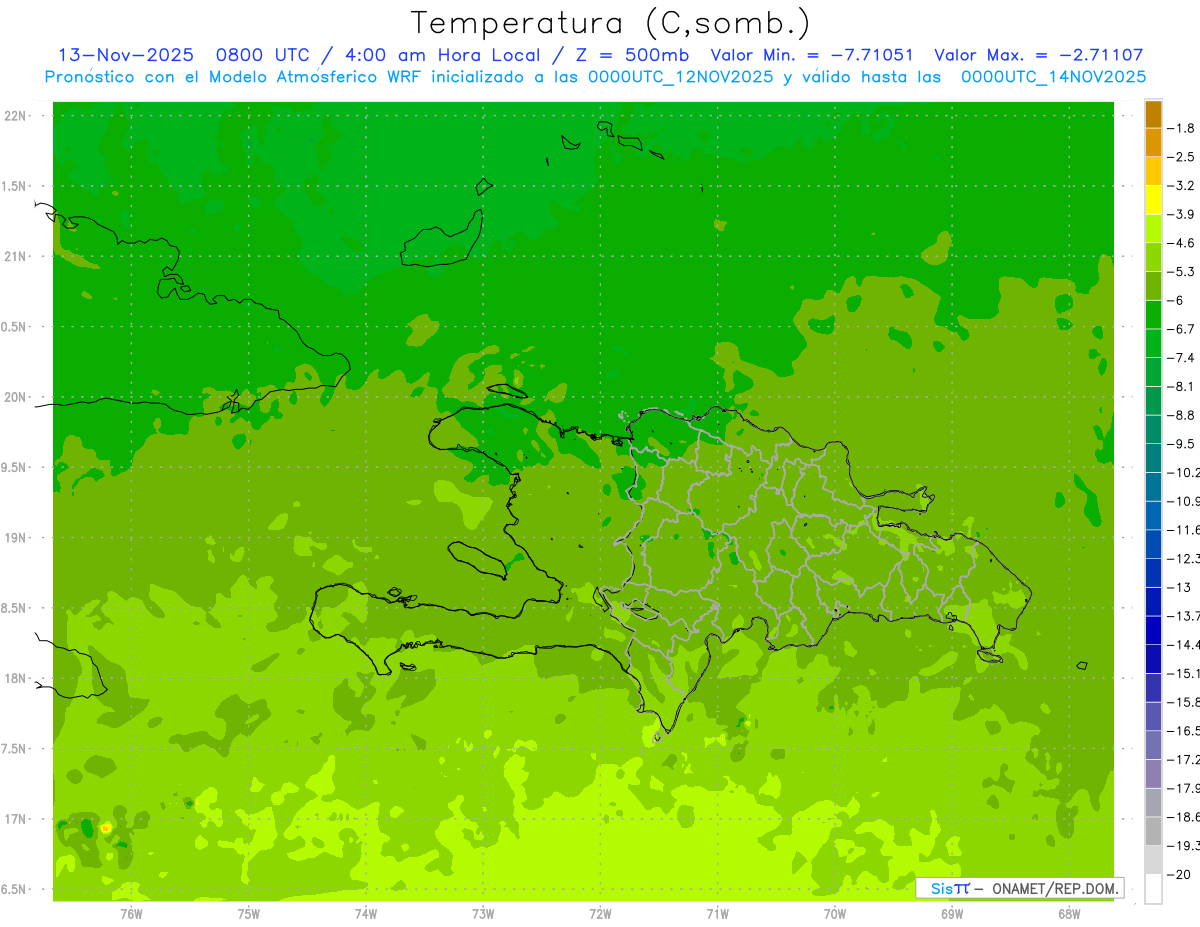Click "0000UTC_14NOV2025" valid-until time
This screenshot has width=1200, height=927.
tap(1053, 77)
